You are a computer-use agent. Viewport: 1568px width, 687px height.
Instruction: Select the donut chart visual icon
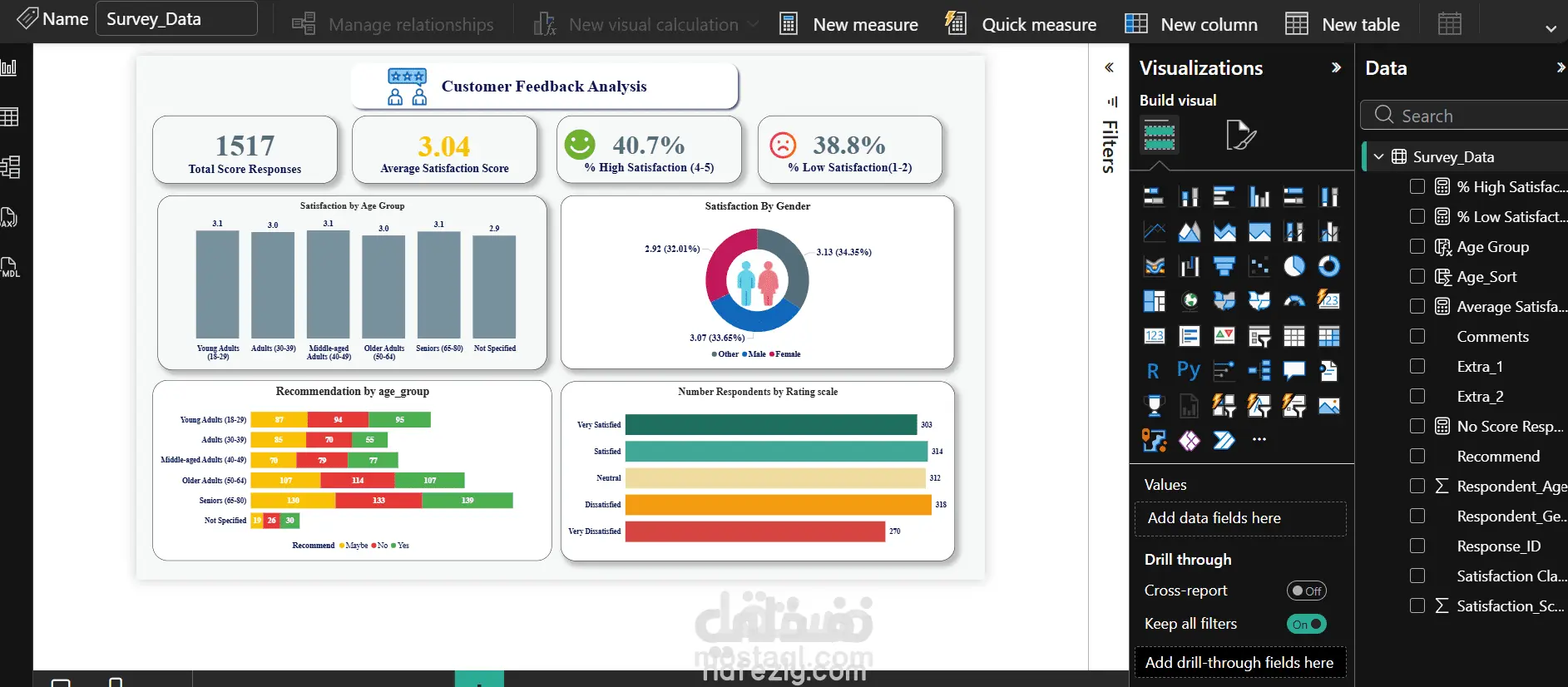coord(1329,266)
